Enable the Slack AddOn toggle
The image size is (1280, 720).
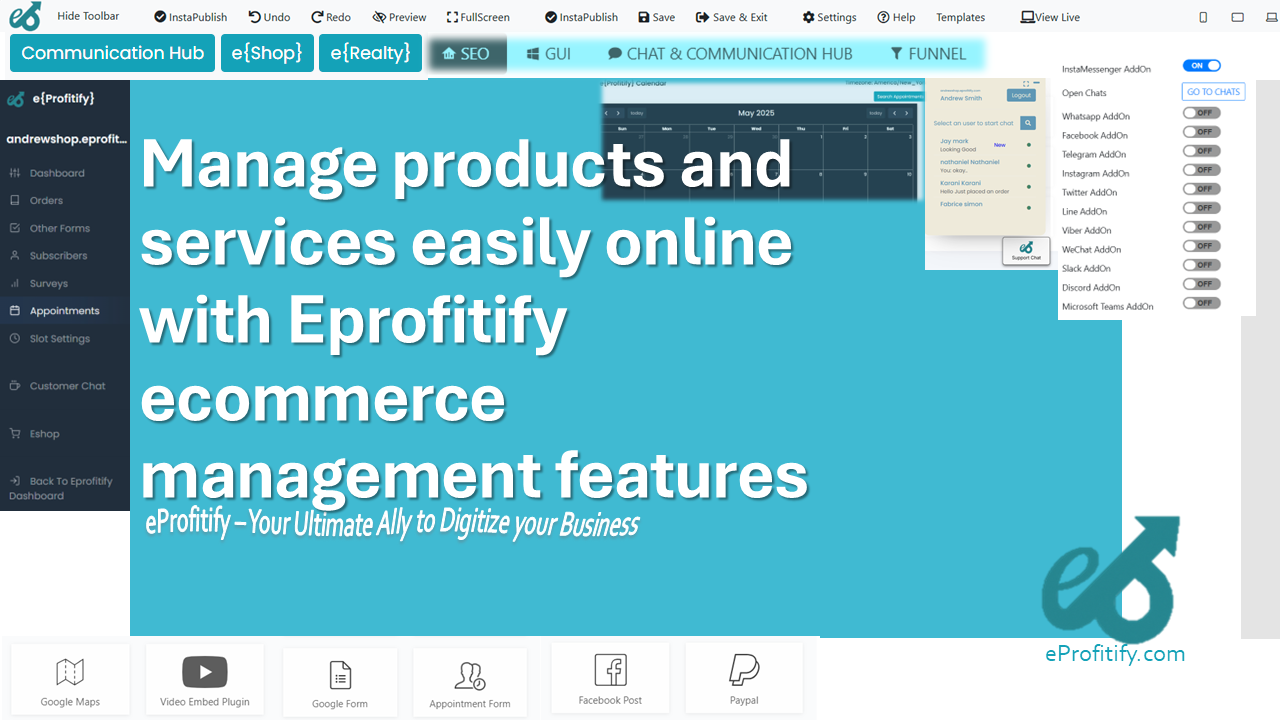(1201, 265)
